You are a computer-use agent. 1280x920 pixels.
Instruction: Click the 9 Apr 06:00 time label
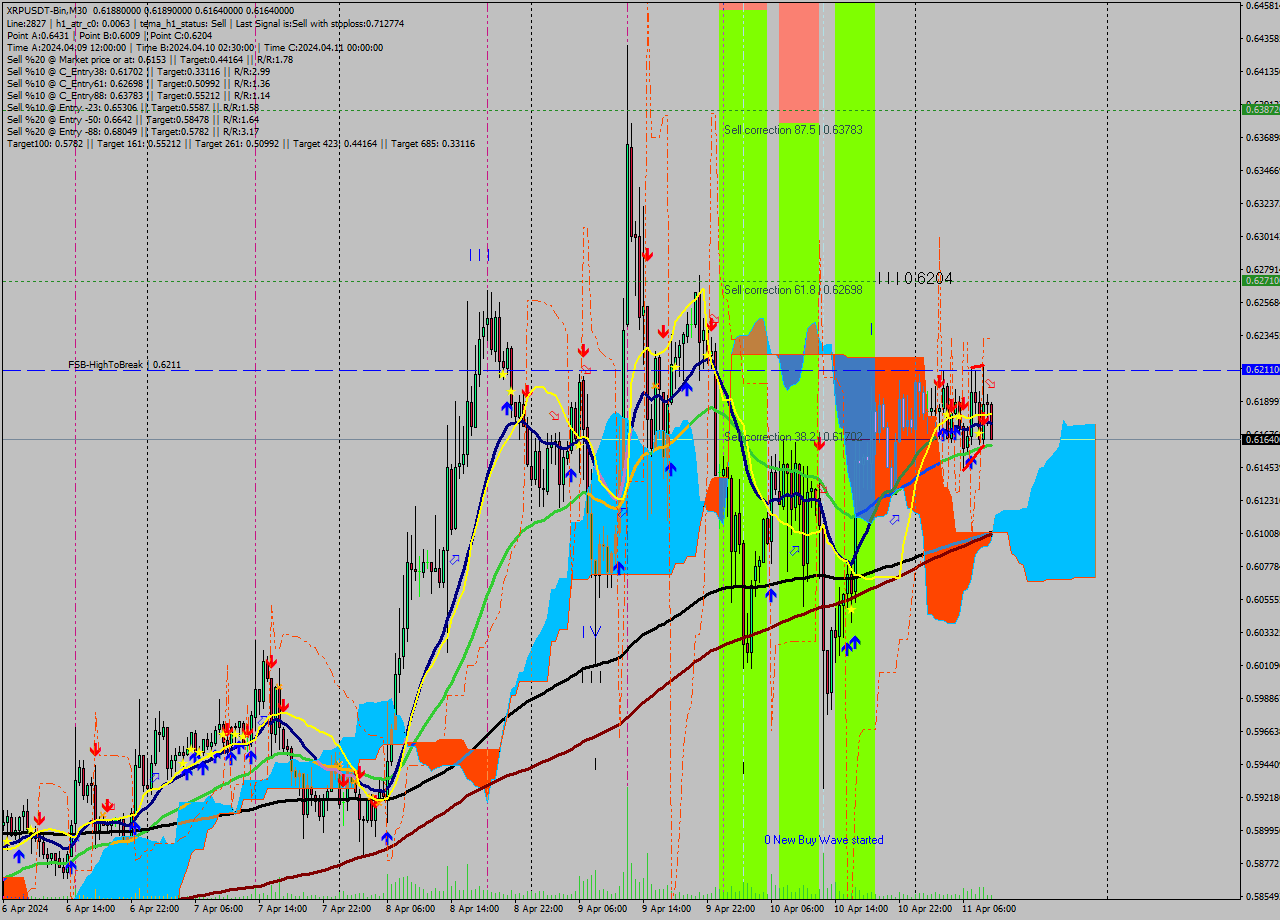(601, 909)
